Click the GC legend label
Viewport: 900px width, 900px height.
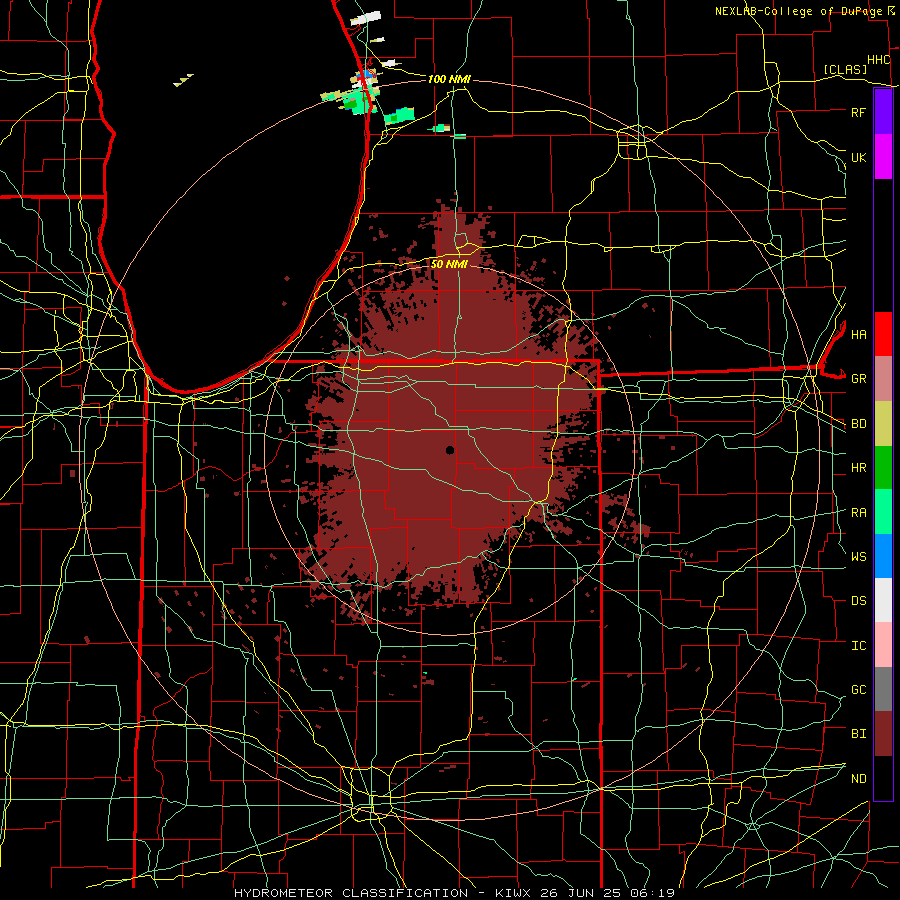tap(858, 690)
